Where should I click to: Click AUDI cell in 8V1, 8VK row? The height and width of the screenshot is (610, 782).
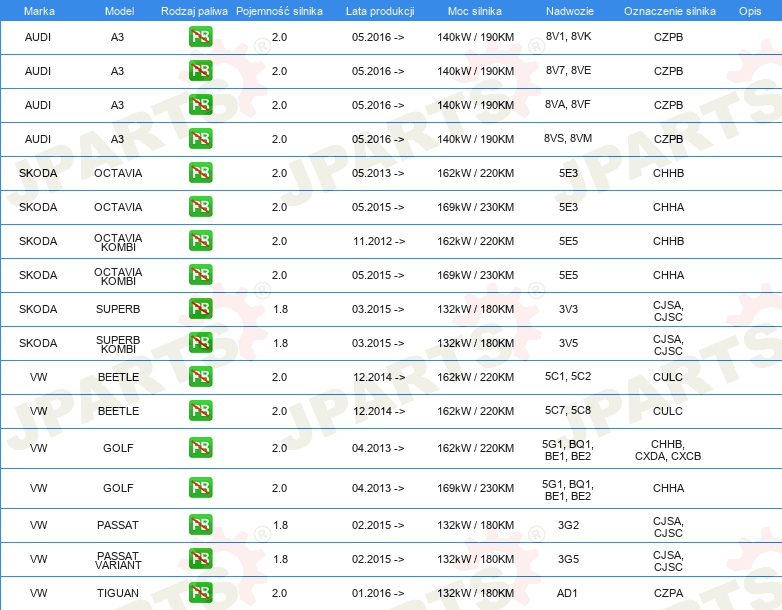point(38,37)
